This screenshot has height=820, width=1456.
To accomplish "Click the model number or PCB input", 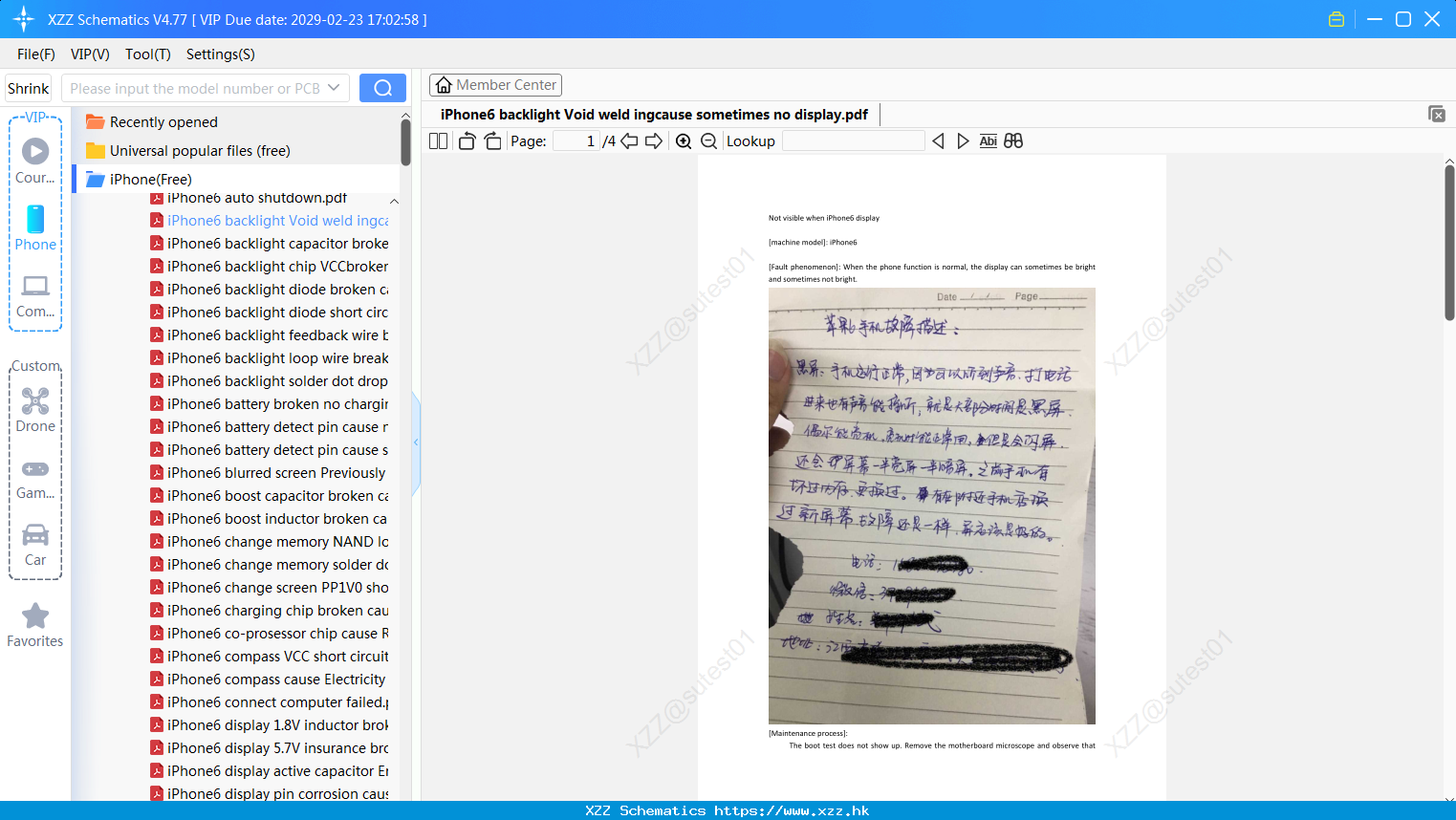I will (195, 88).
